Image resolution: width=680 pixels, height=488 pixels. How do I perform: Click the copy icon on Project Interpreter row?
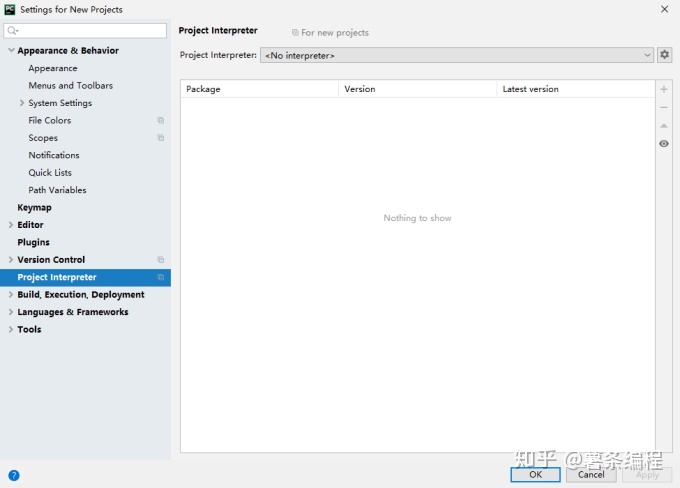160,277
